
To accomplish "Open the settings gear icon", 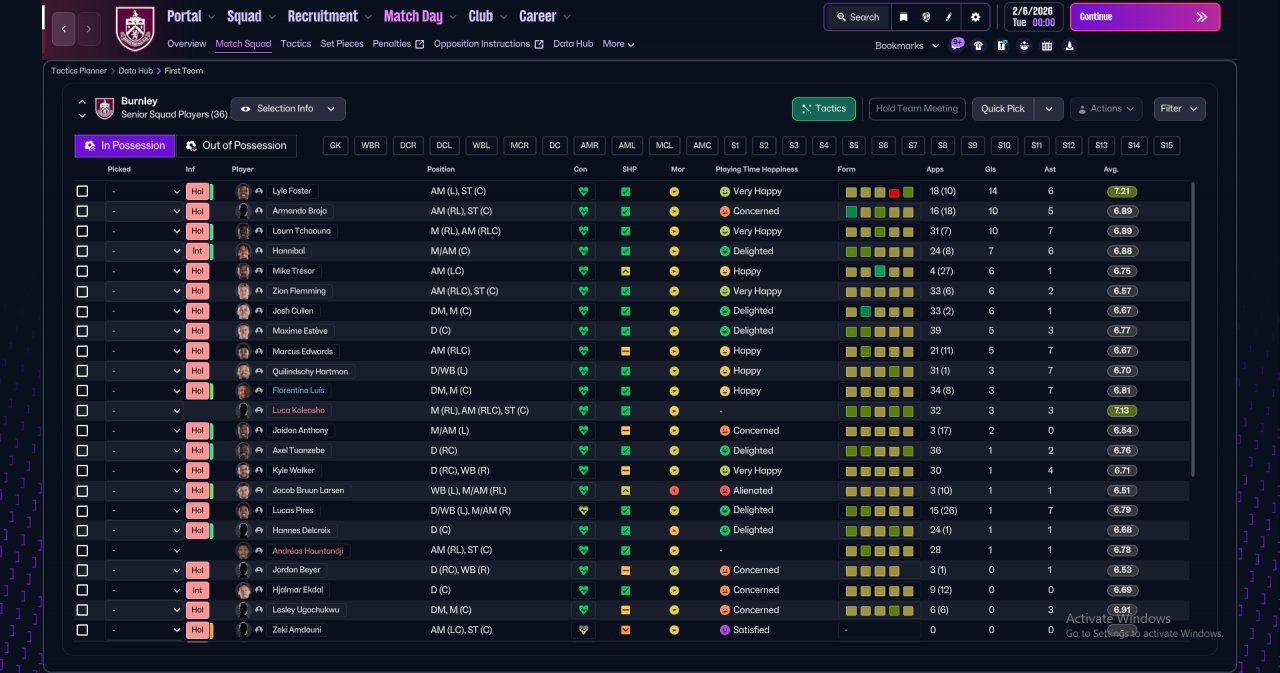I will tap(975, 17).
